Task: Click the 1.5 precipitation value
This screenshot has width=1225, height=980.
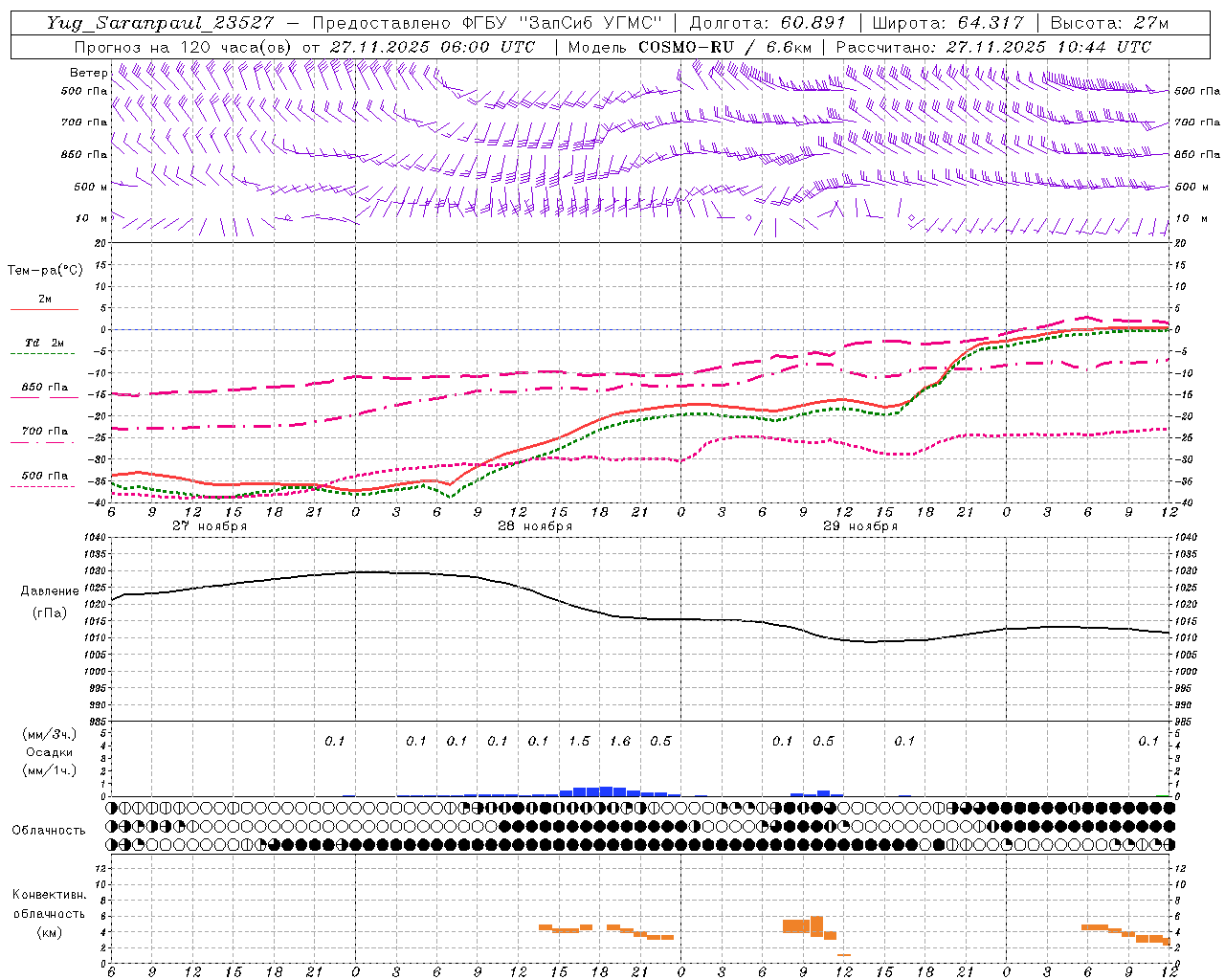Action: (x=579, y=741)
